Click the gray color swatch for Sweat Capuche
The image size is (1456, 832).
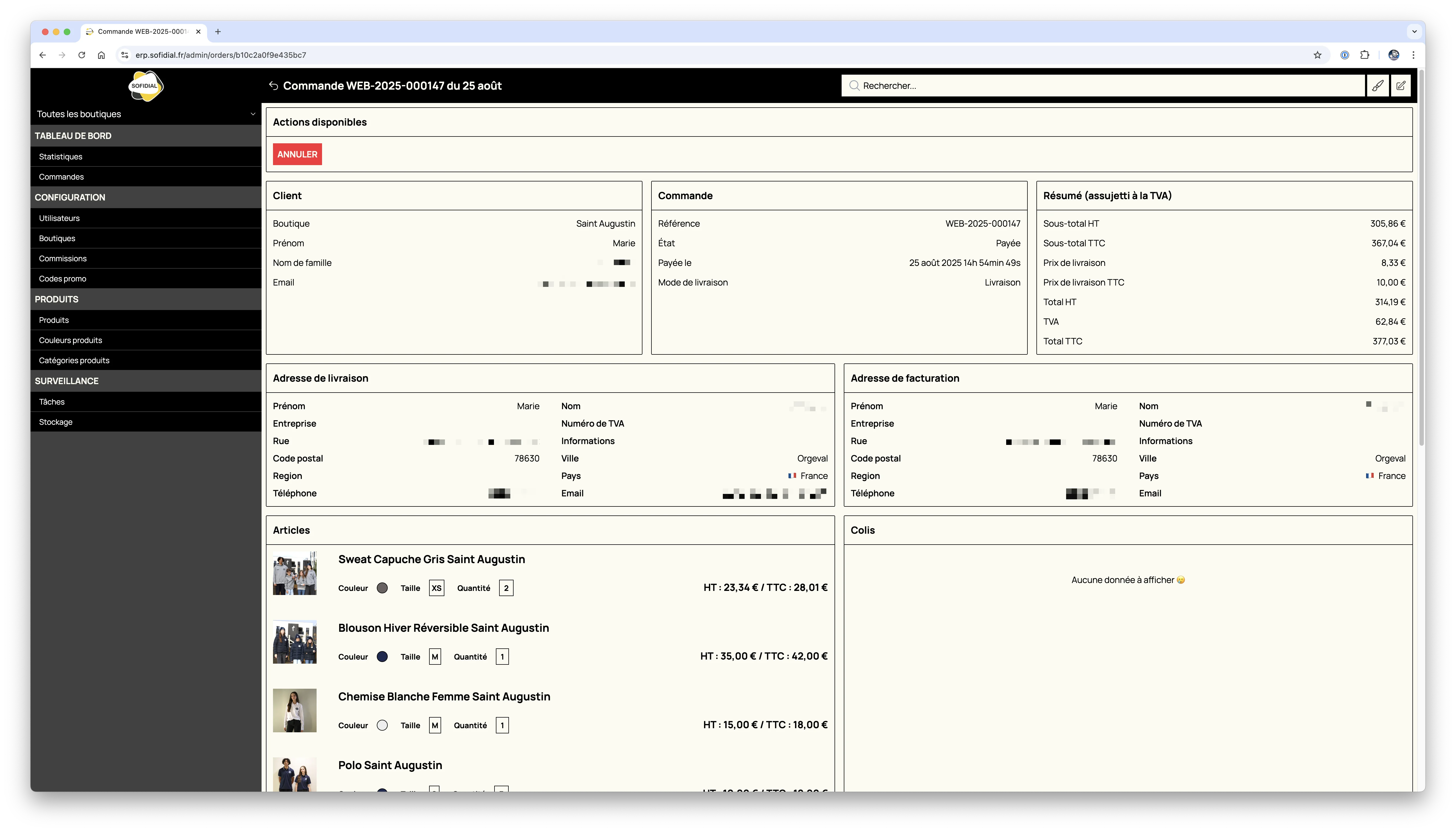click(x=382, y=588)
